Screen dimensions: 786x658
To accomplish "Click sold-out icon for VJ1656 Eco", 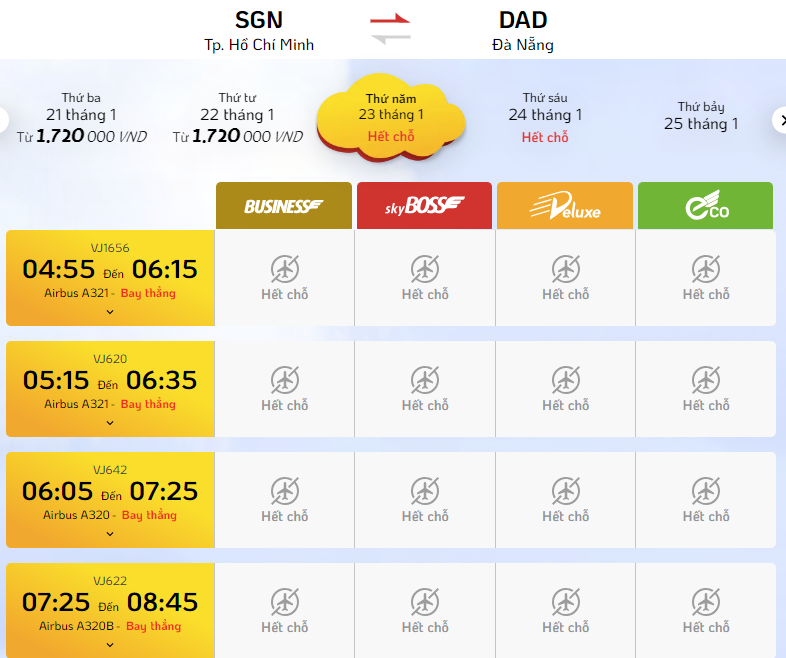I will [x=706, y=268].
